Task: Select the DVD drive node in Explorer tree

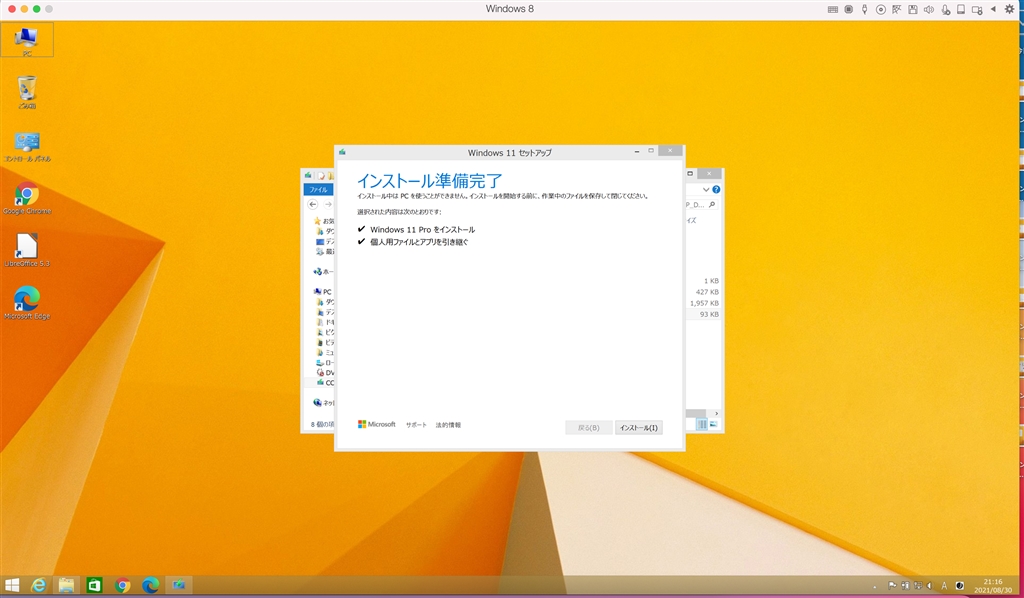Action: click(x=325, y=373)
